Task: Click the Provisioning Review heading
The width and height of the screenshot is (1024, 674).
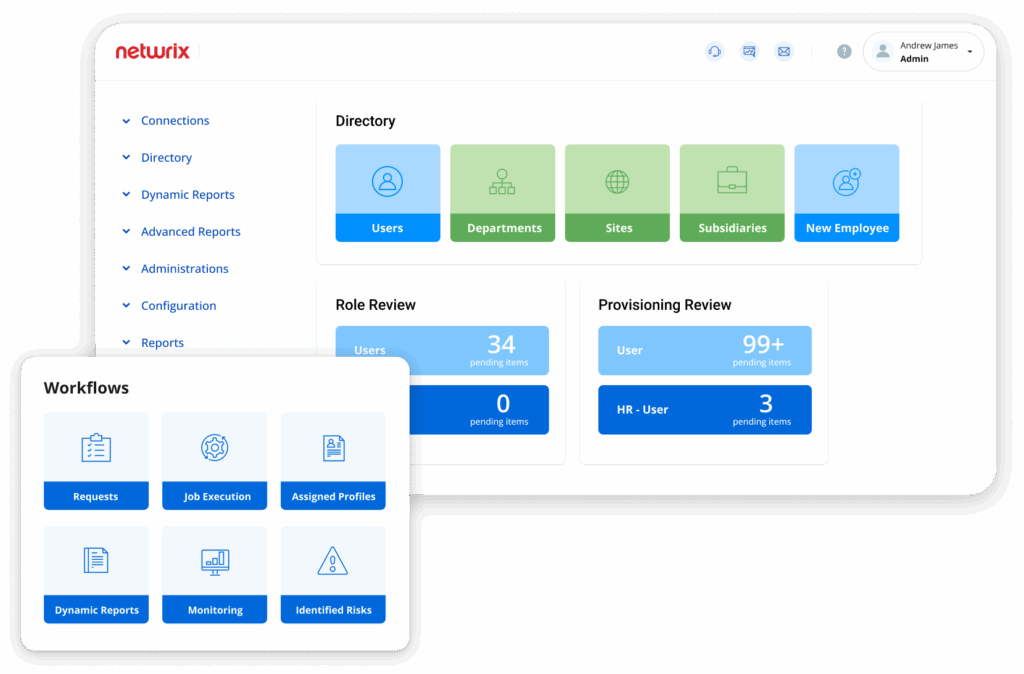Action: pos(665,305)
